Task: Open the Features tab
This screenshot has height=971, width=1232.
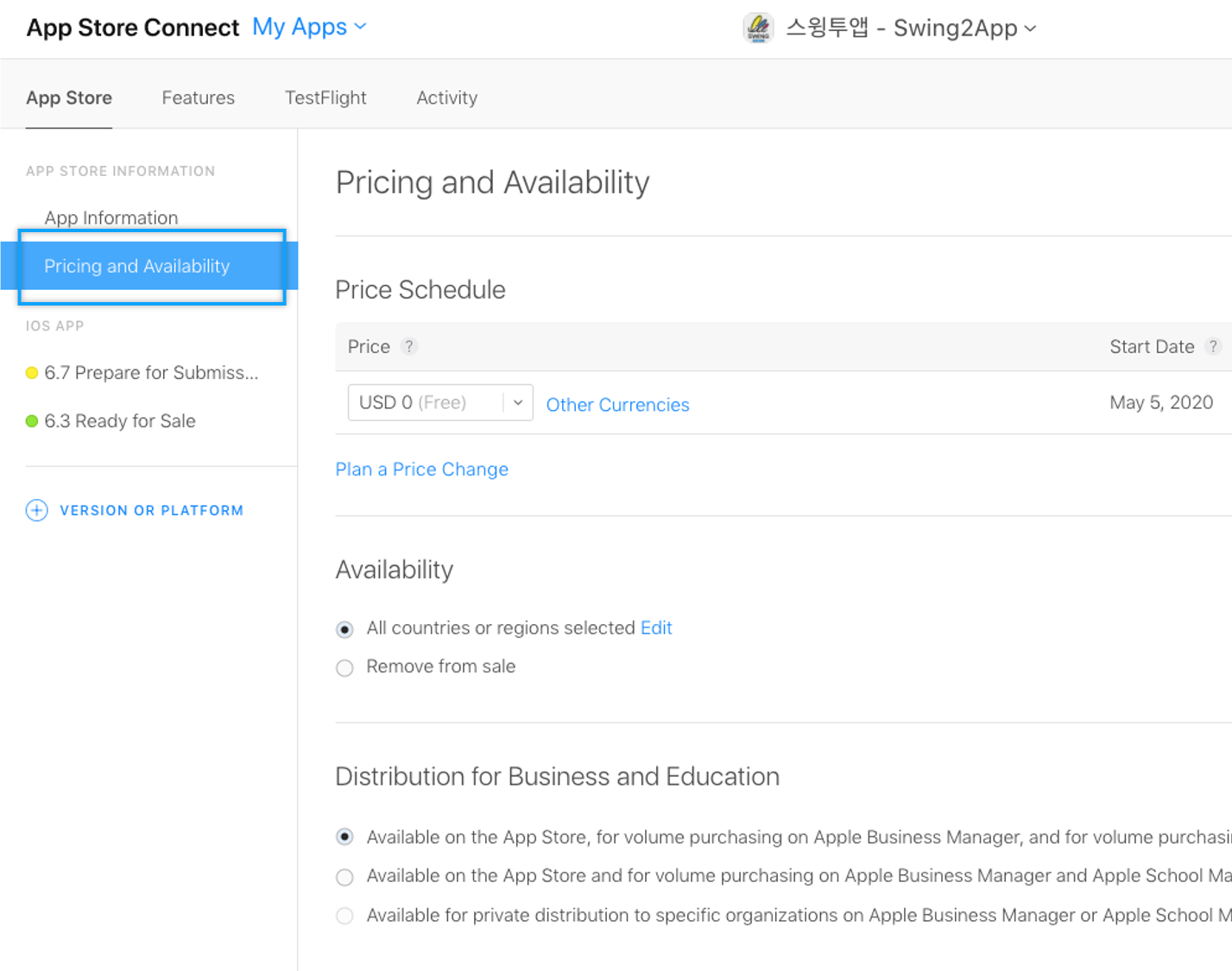Action: click(198, 98)
